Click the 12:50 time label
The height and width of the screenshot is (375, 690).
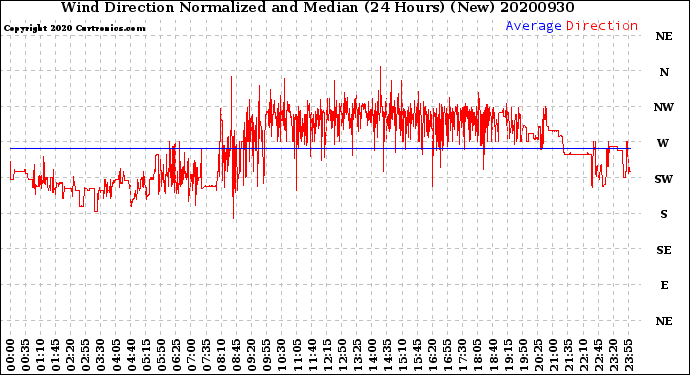342,355
